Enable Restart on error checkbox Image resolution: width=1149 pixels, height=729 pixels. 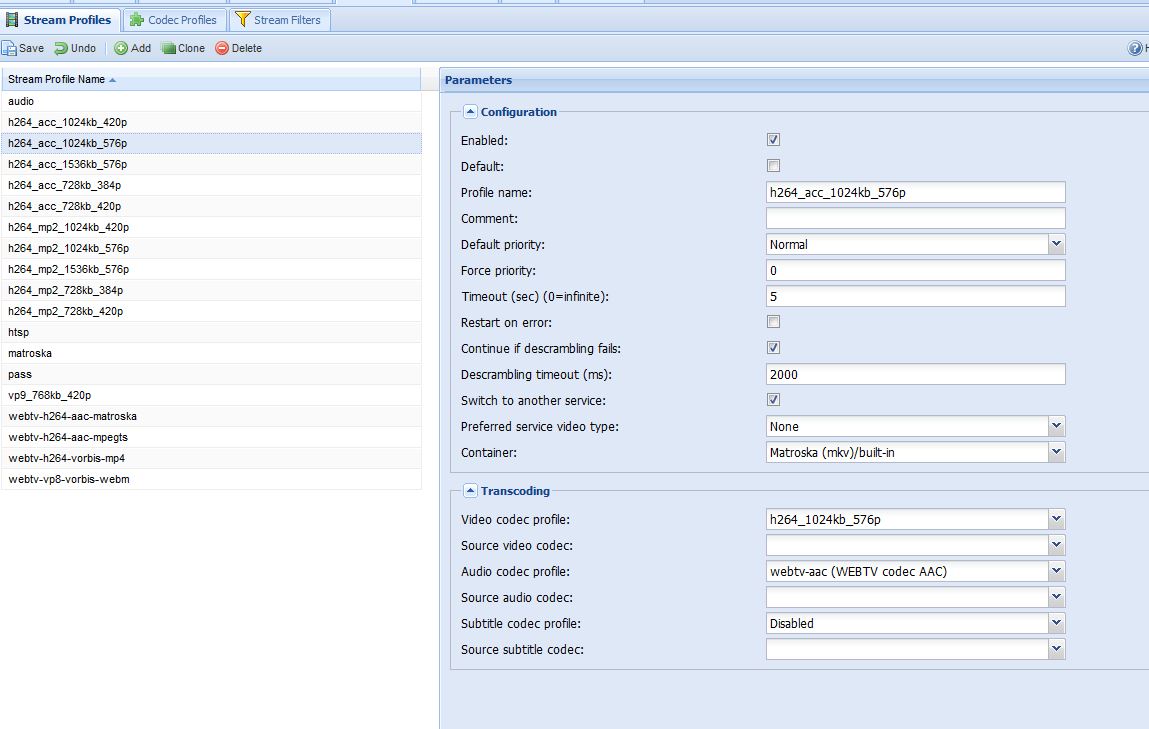(773, 322)
